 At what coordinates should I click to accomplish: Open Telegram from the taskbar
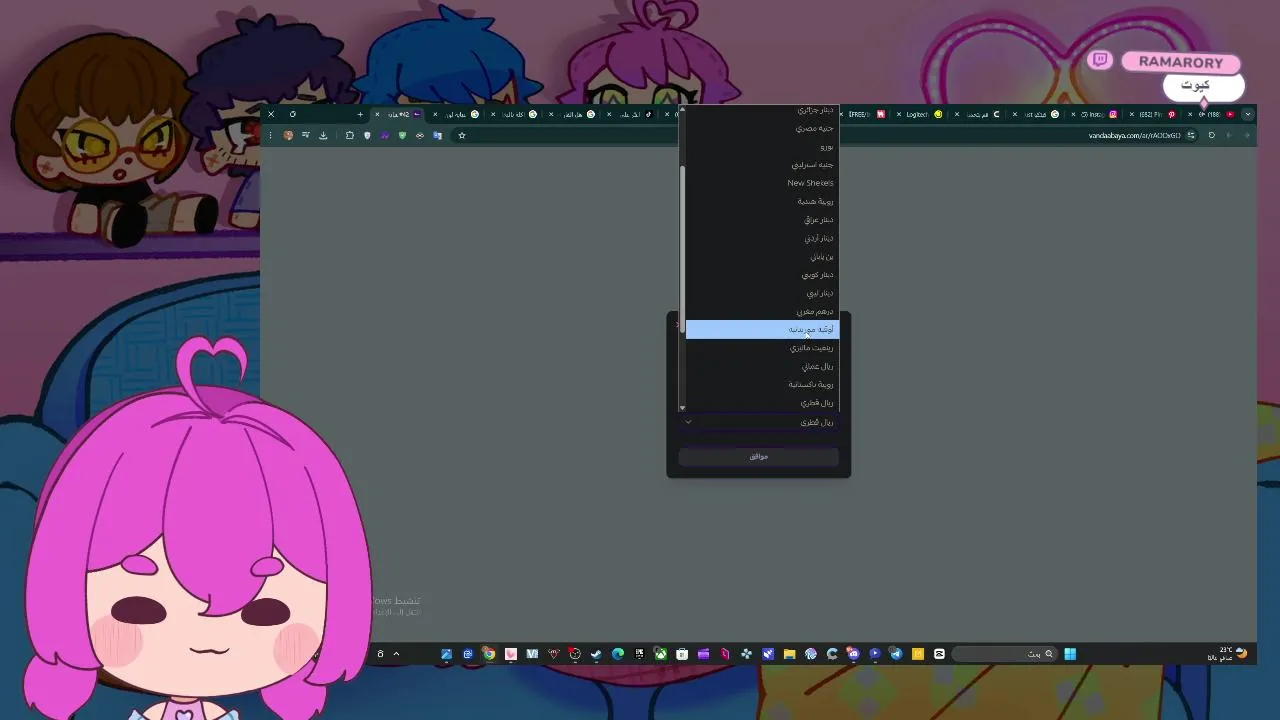[x=896, y=654]
